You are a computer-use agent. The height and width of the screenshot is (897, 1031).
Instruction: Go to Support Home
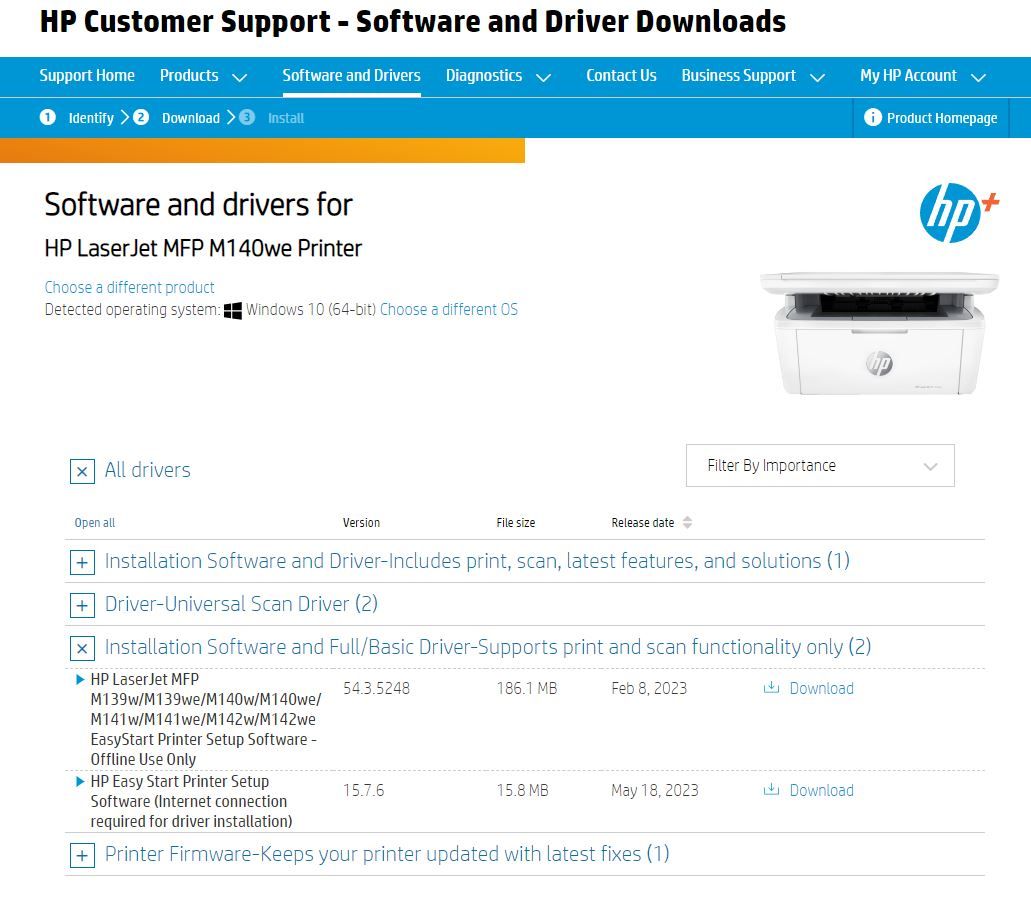point(87,76)
